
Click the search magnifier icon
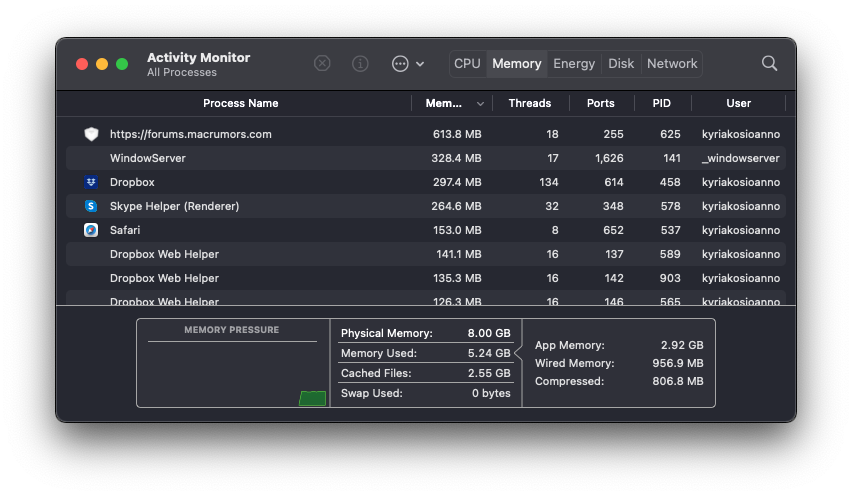click(769, 64)
